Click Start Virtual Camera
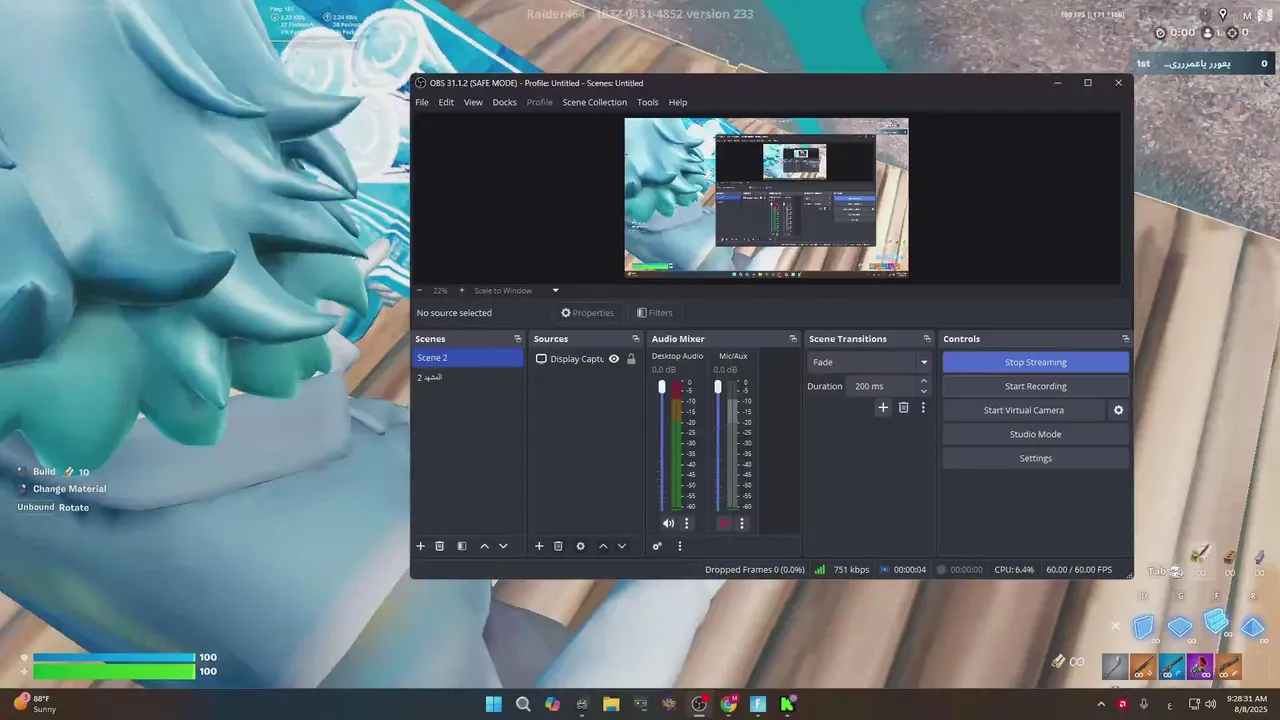Screen dimensions: 1280x720 pos(1024,410)
